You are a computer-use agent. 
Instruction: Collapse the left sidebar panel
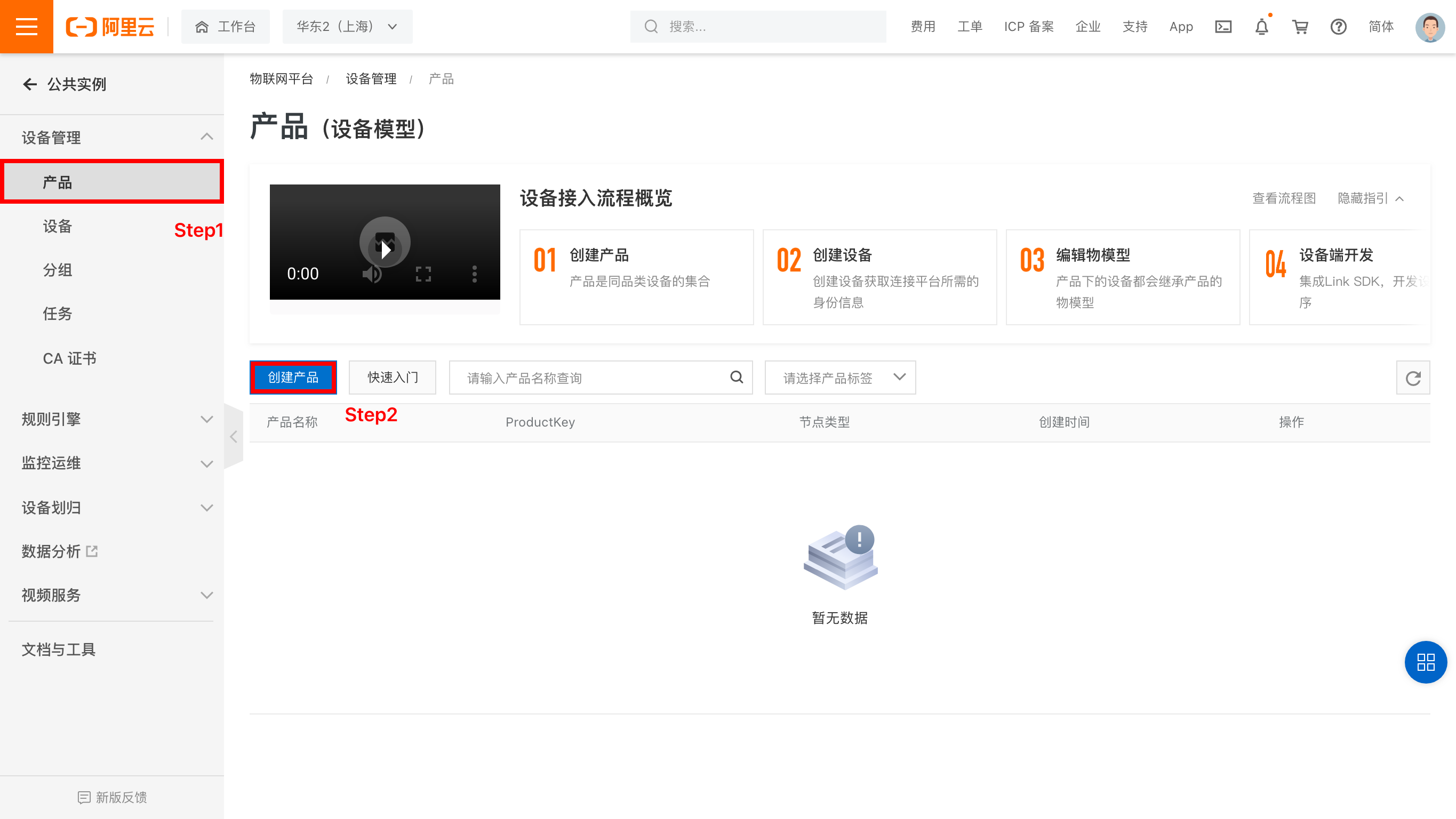click(x=234, y=436)
